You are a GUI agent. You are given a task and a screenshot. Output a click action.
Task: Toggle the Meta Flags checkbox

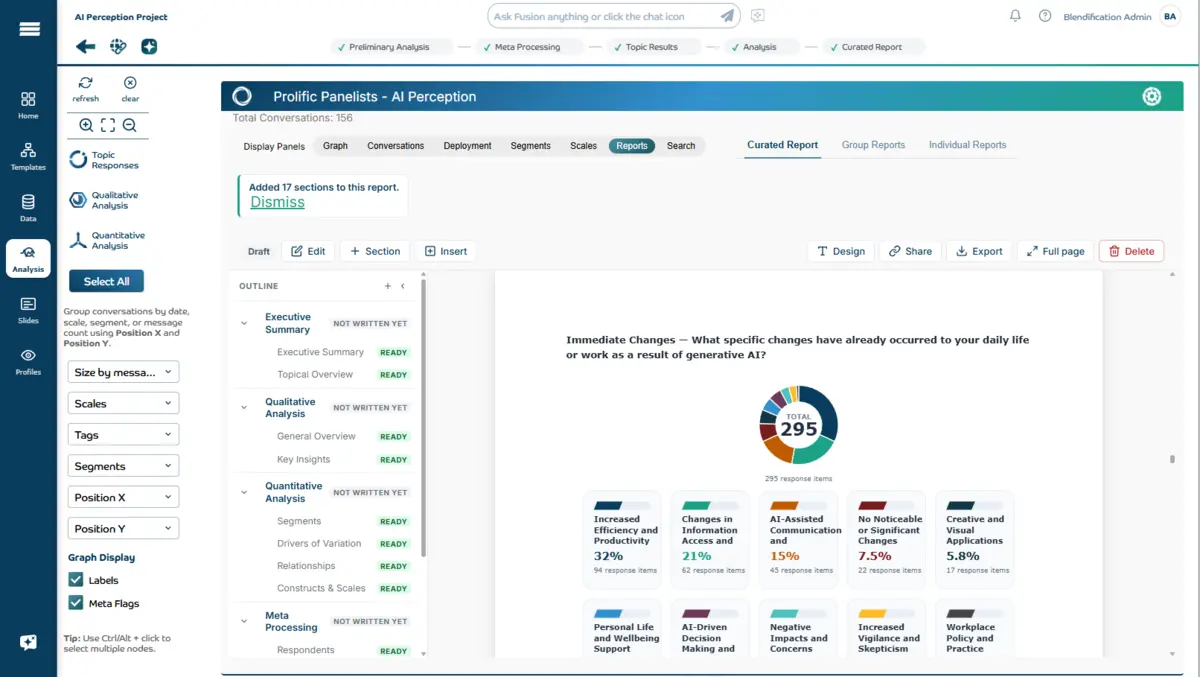pyautogui.click(x=76, y=603)
